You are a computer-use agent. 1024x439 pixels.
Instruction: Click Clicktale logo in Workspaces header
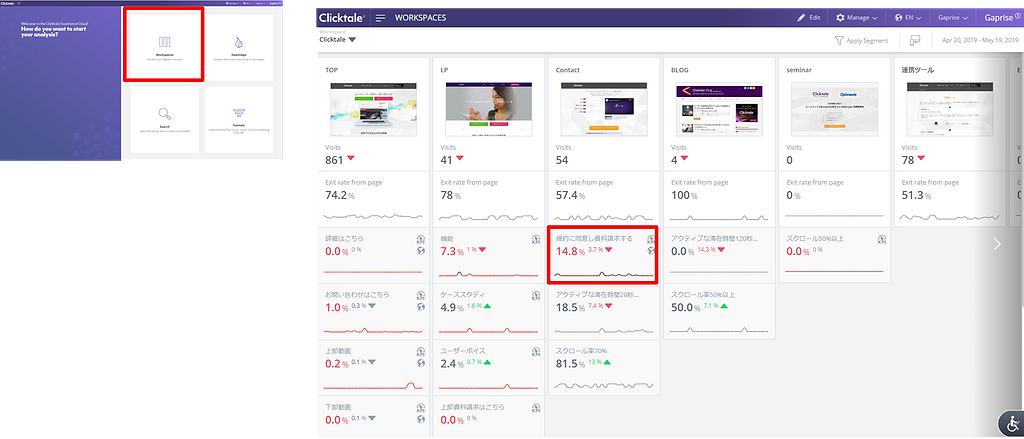[342, 18]
